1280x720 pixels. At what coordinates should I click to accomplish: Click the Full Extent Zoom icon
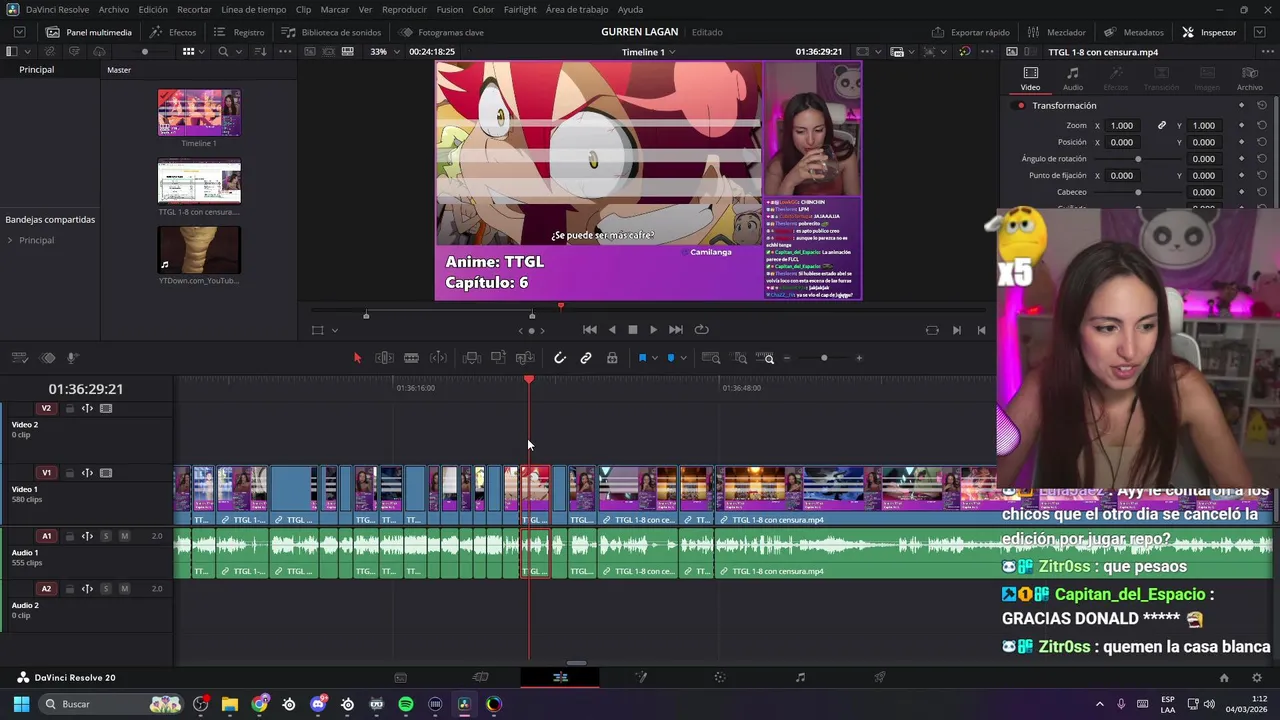tap(711, 358)
